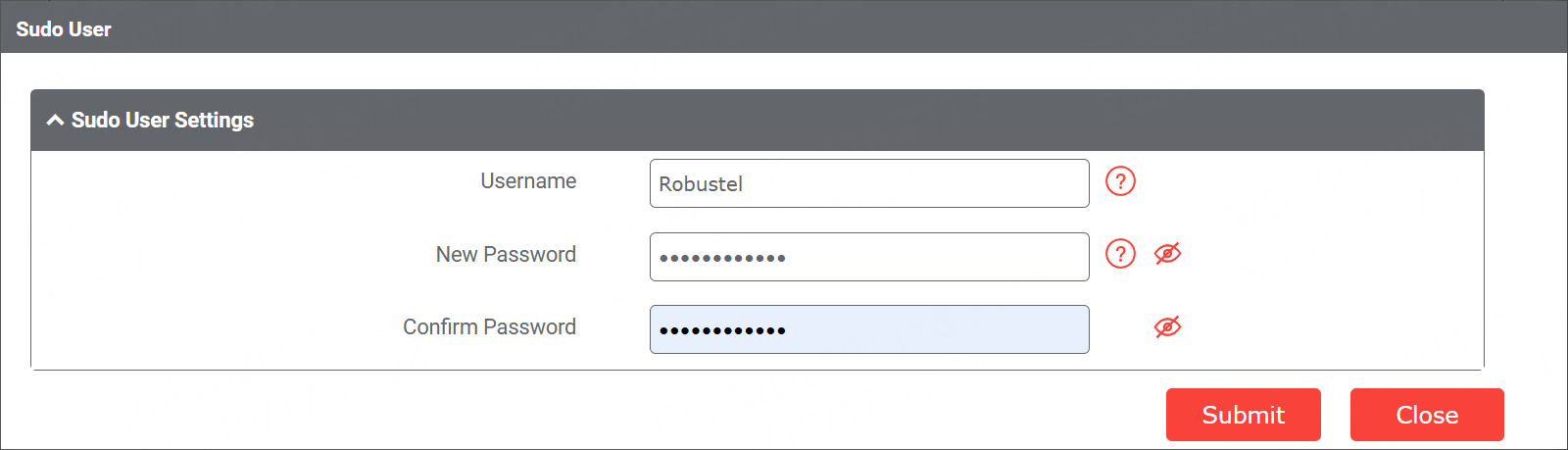Click the help icon beside New Password
The width and height of the screenshot is (1568, 450).
1120,254
